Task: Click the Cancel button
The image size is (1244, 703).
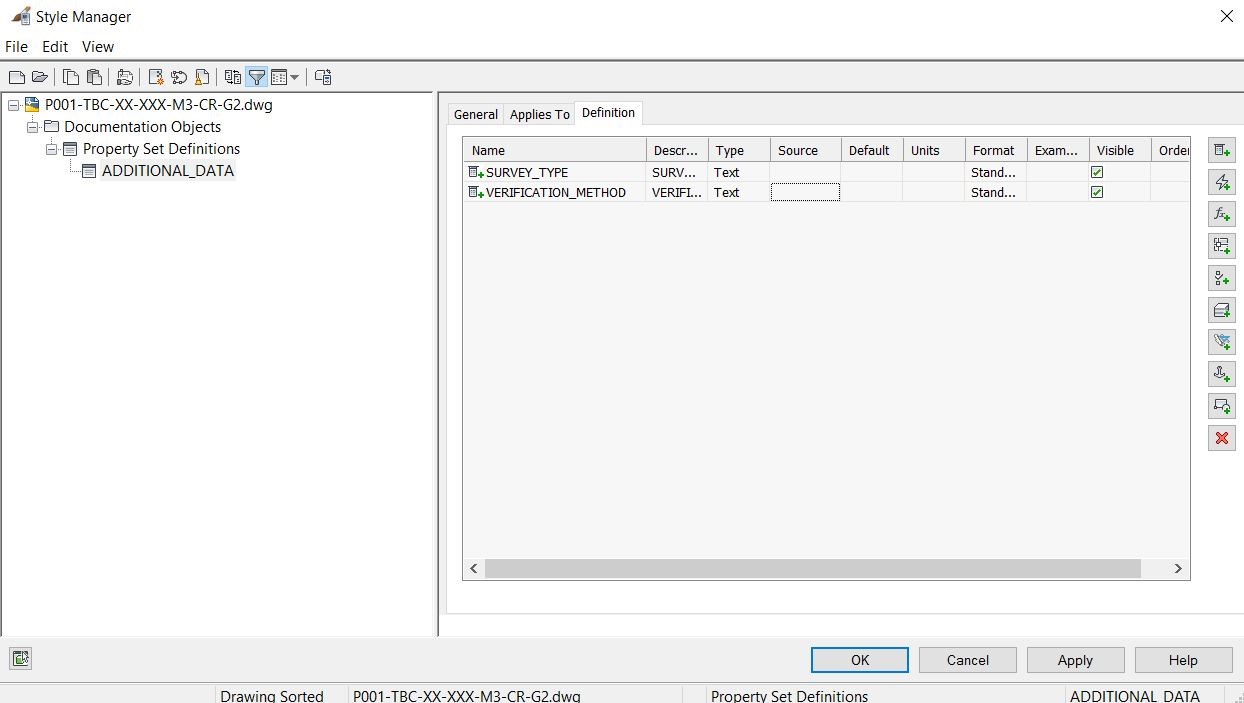Action: tap(968, 660)
